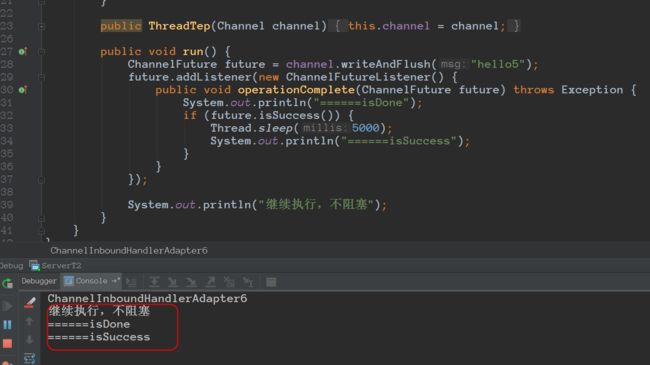
Task: Click the "继续执行，不阻塞" string on line 39
Action: pyautogui.click(x=316, y=205)
